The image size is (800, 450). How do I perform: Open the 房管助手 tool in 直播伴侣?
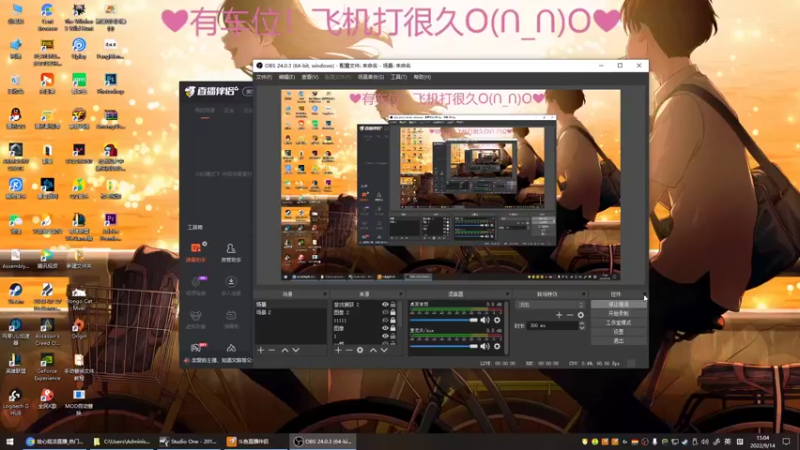pos(231,252)
